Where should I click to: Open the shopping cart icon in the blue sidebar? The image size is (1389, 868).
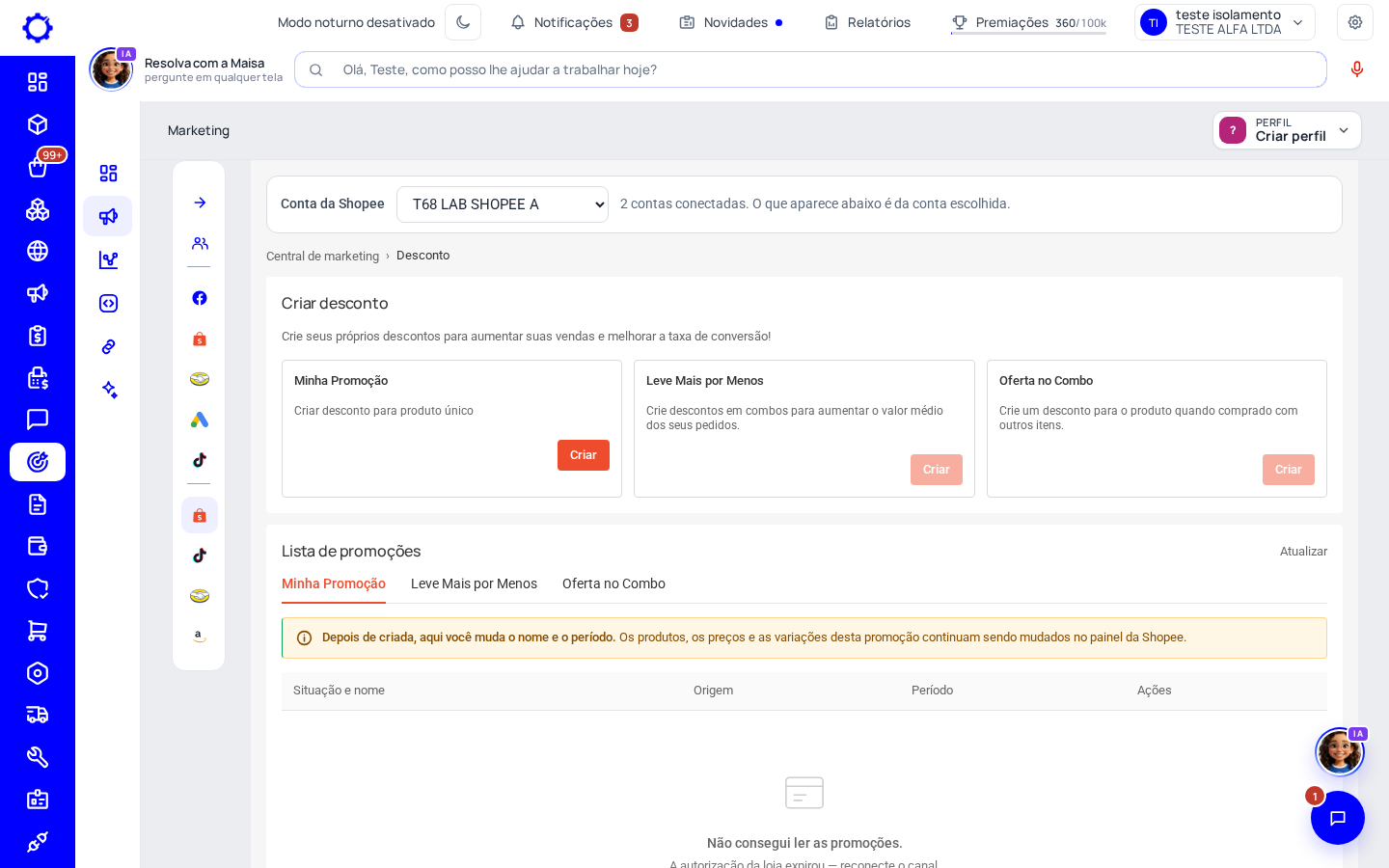[38, 631]
